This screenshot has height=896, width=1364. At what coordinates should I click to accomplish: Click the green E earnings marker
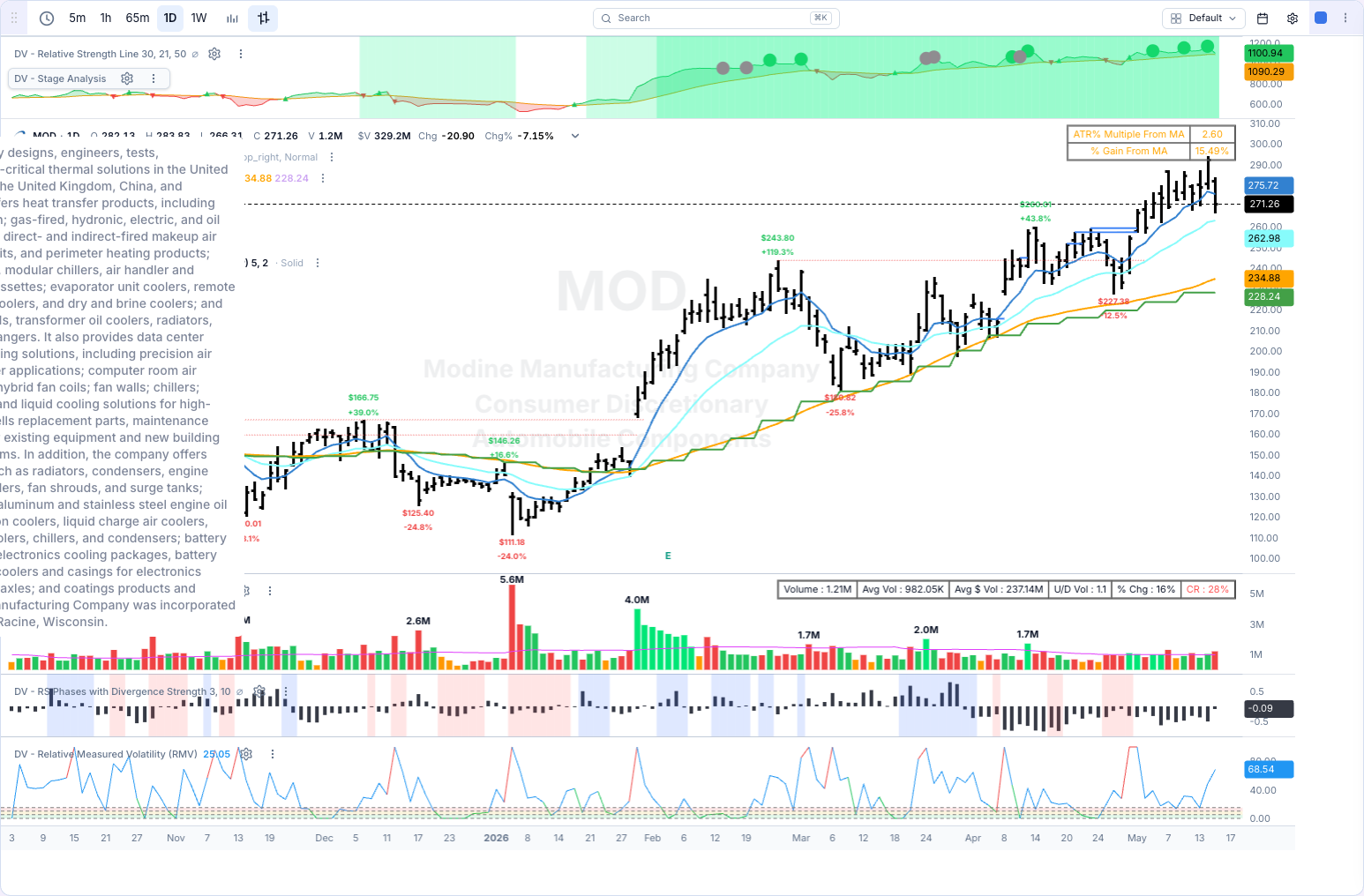click(x=668, y=556)
